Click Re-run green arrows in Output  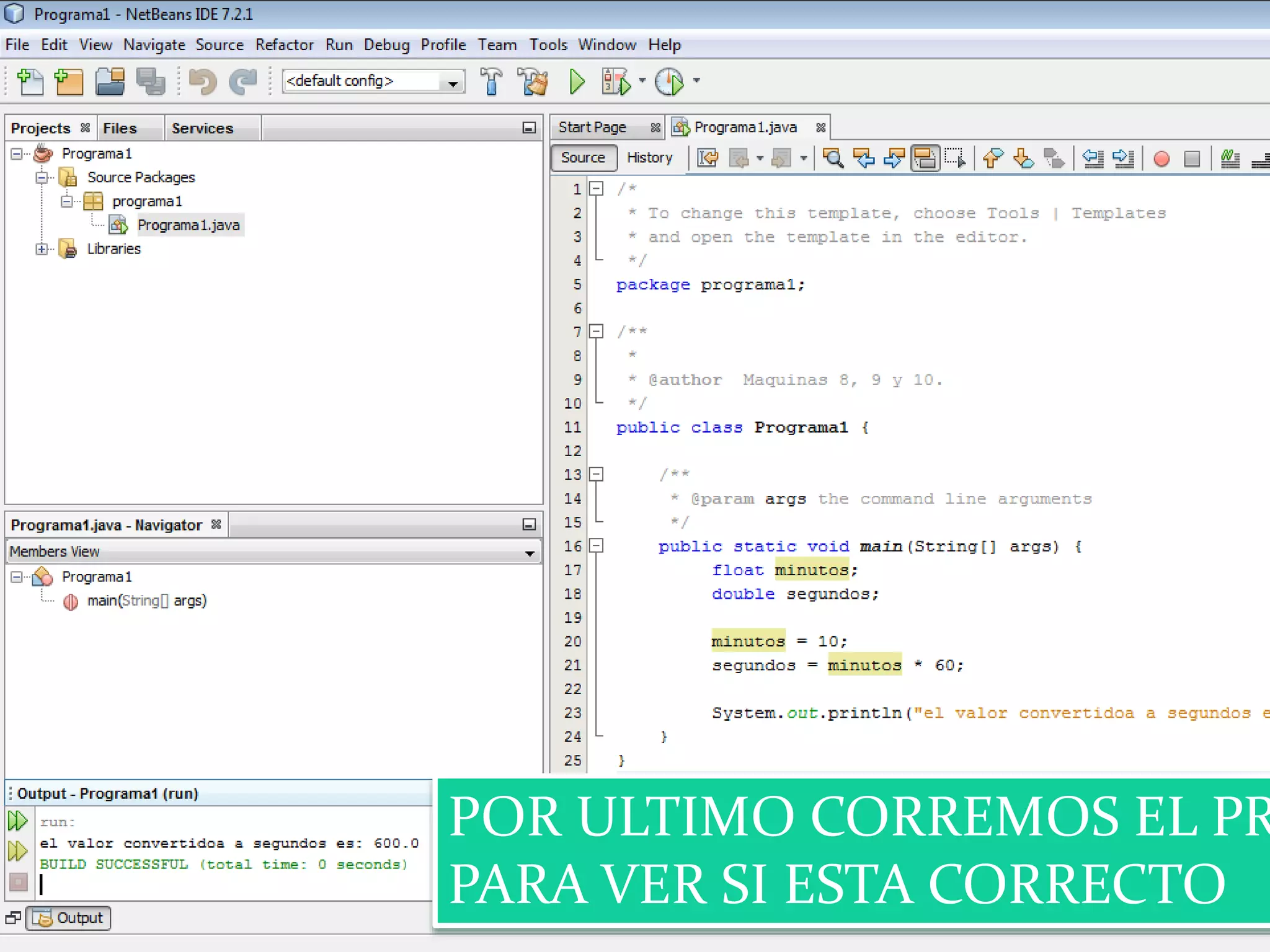pos(17,821)
